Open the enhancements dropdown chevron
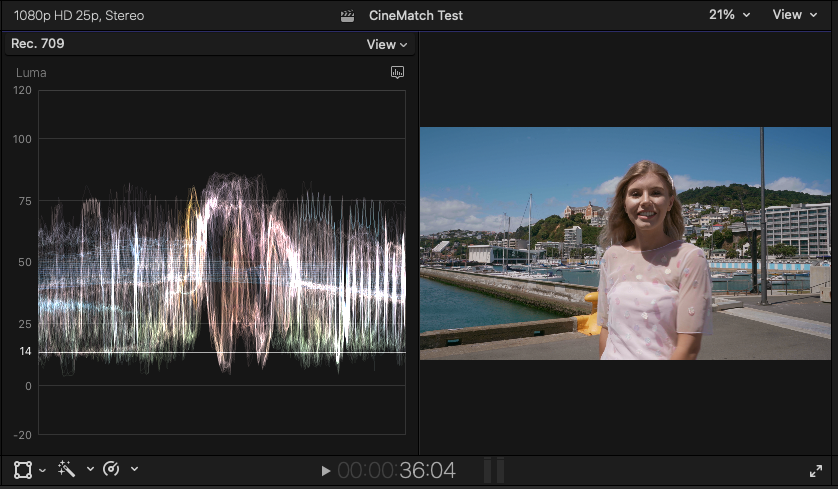 pyautogui.click(x=90, y=470)
